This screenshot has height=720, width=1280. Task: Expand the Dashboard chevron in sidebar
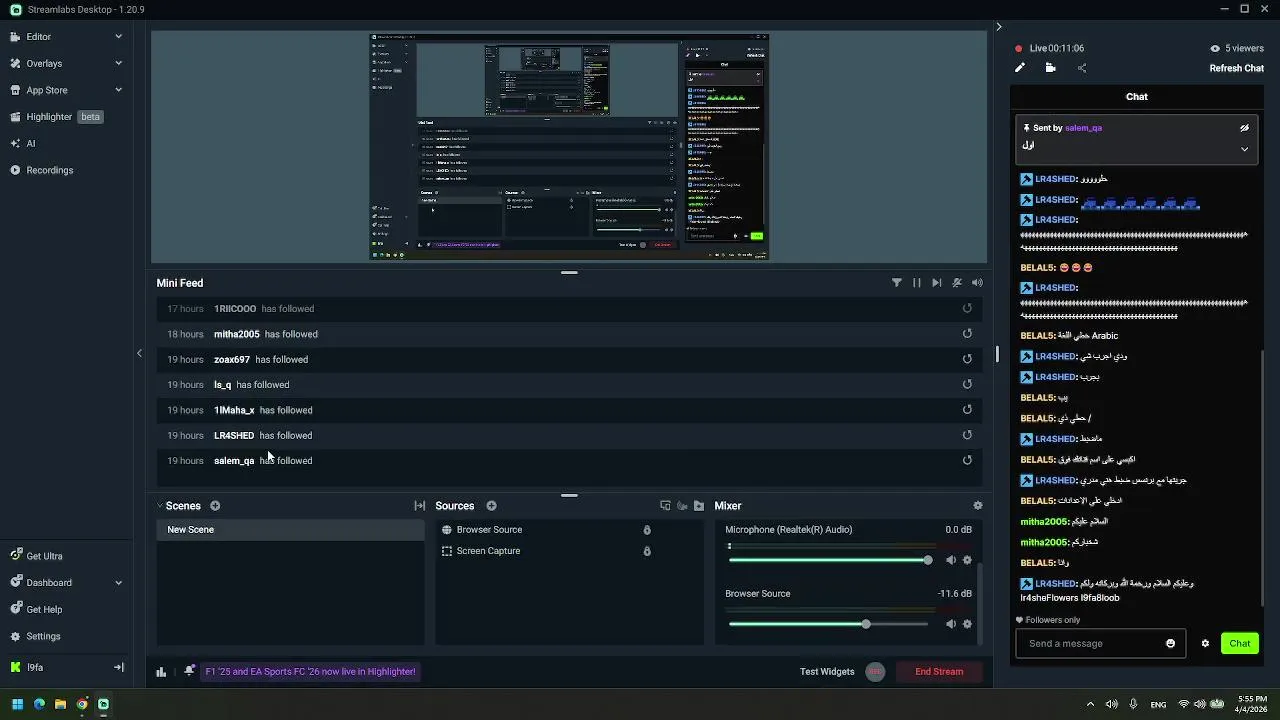click(118, 583)
